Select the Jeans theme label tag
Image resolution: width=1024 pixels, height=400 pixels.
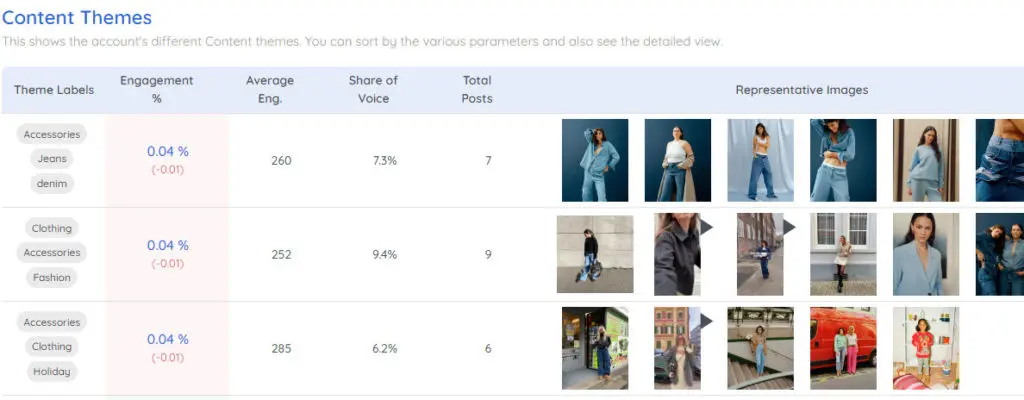[x=52, y=159]
